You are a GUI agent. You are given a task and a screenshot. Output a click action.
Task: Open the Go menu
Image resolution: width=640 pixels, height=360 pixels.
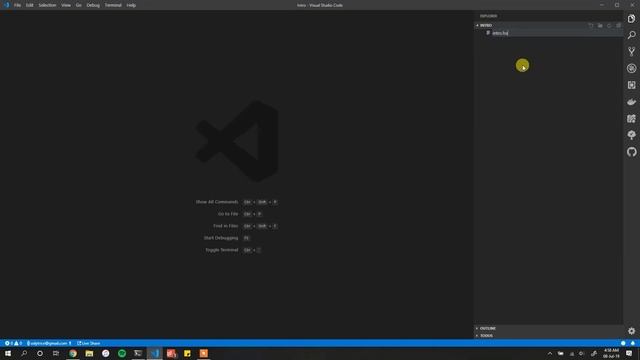[x=78, y=5]
